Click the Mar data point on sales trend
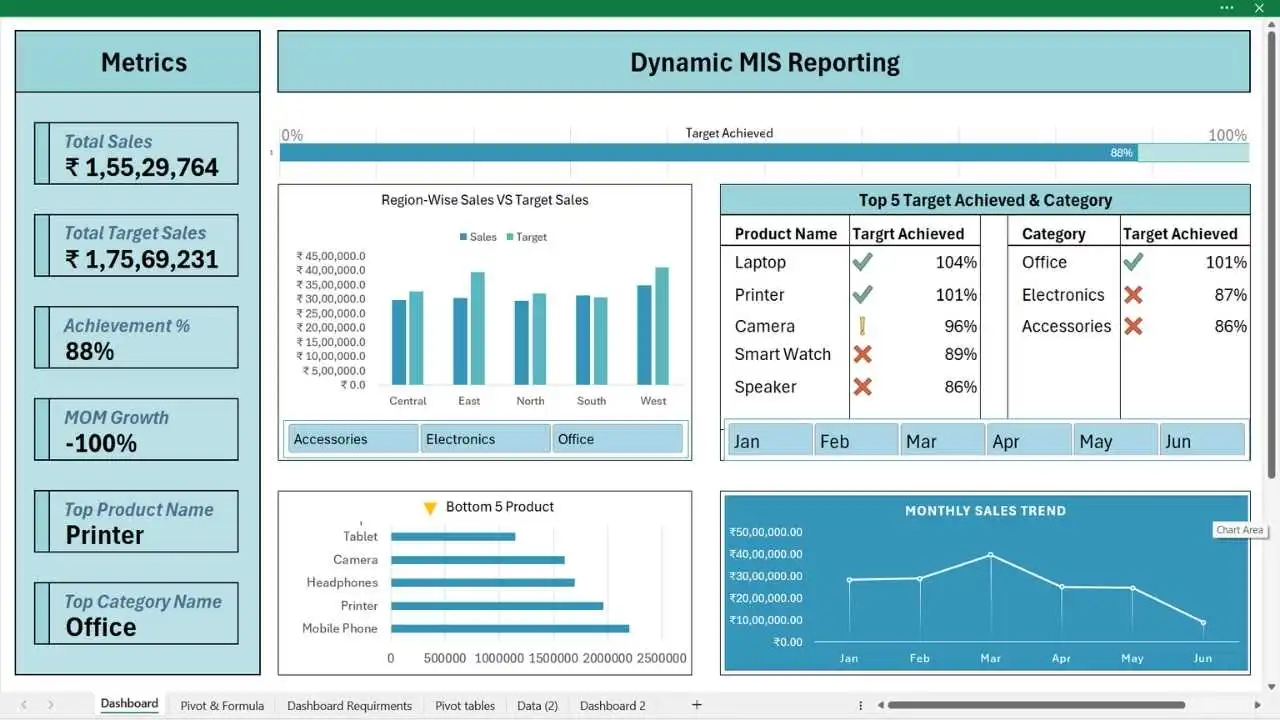Viewport: 1280px width, 720px height. (991, 555)
